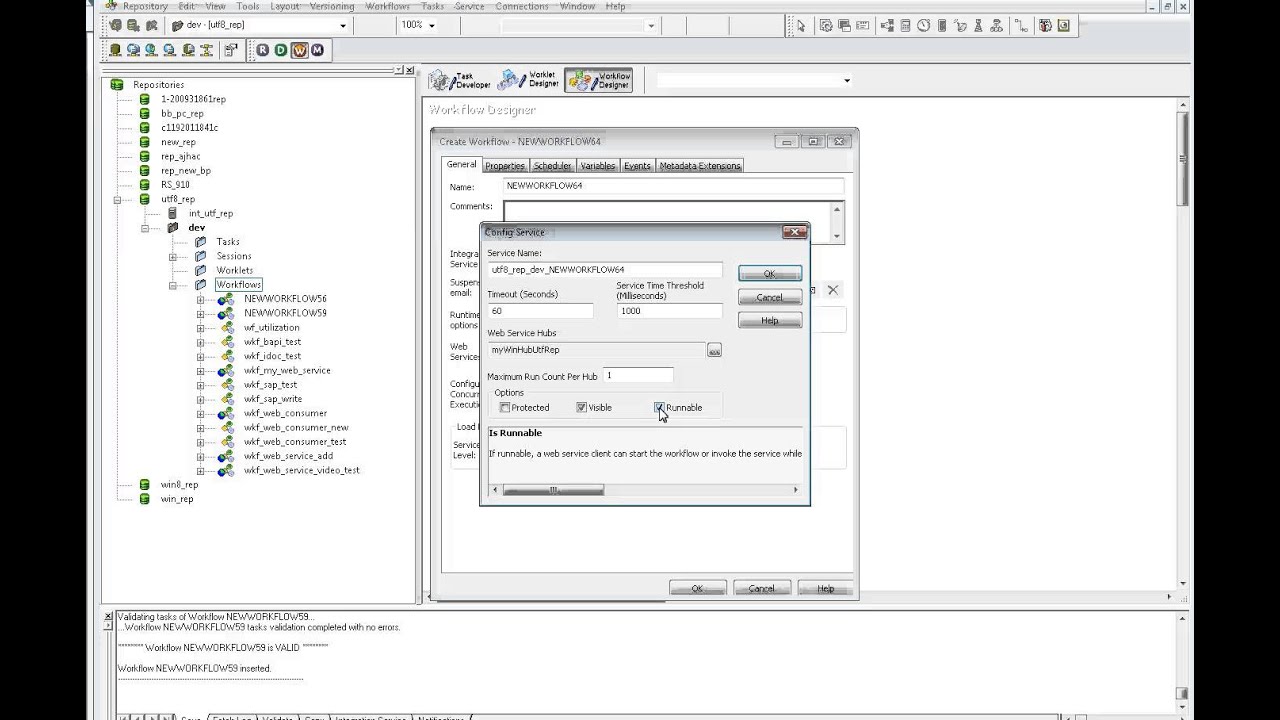Launch the Workflow Monitor M icon
This screenshot has height=720, width=1280.
(317, 50)
